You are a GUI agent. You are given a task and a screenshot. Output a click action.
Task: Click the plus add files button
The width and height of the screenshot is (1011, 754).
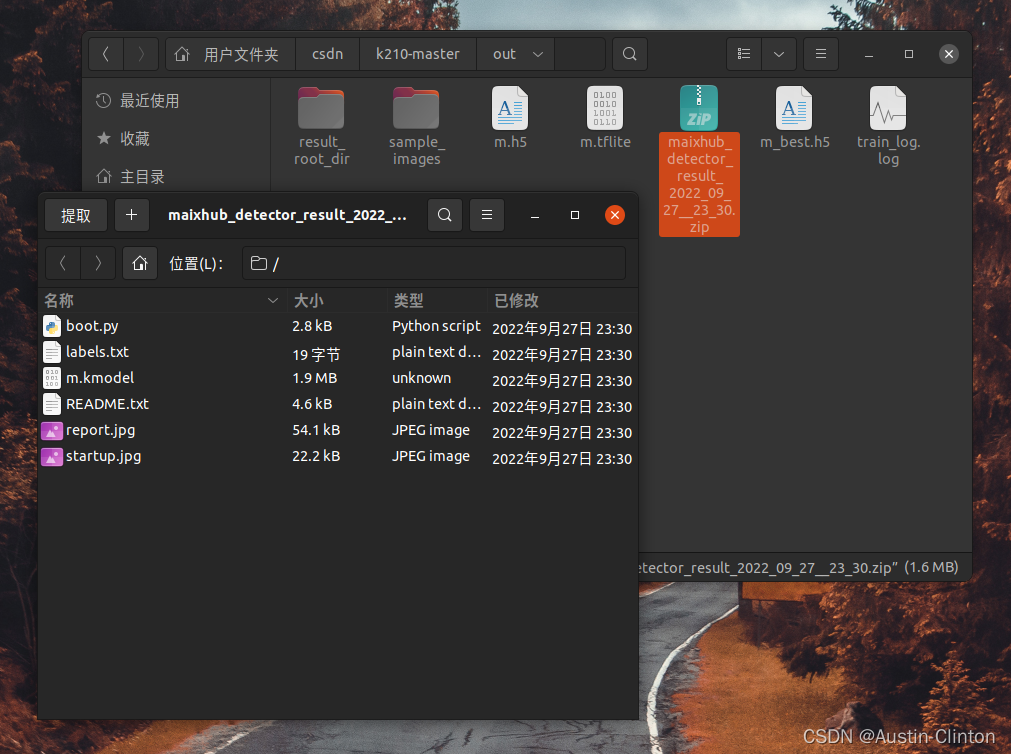[132, 215]
